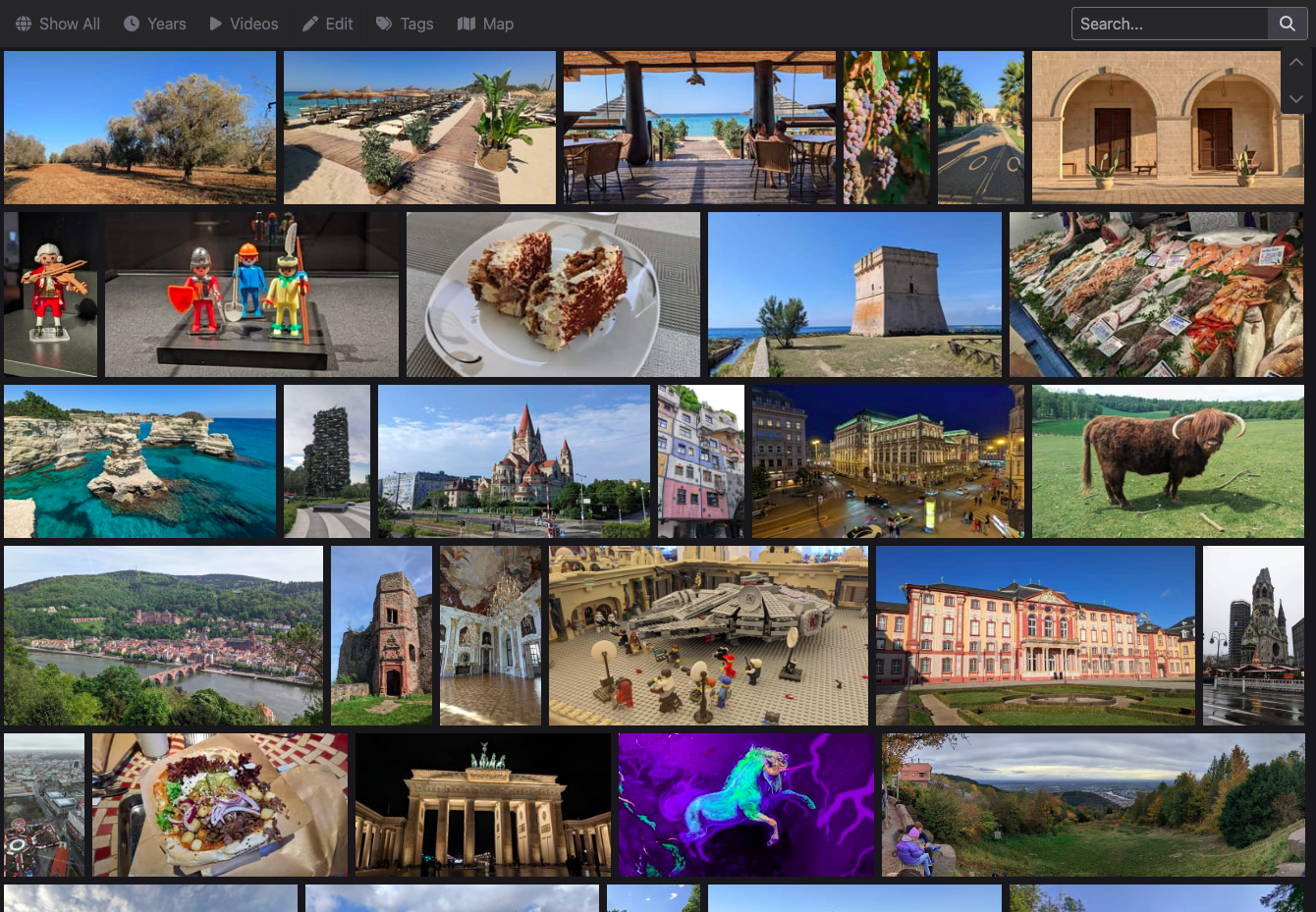Image resolution: width=1316 pixels, height=912 pixels.
Task: Open the toy violinist figure photo
Action: click(50, 295)
